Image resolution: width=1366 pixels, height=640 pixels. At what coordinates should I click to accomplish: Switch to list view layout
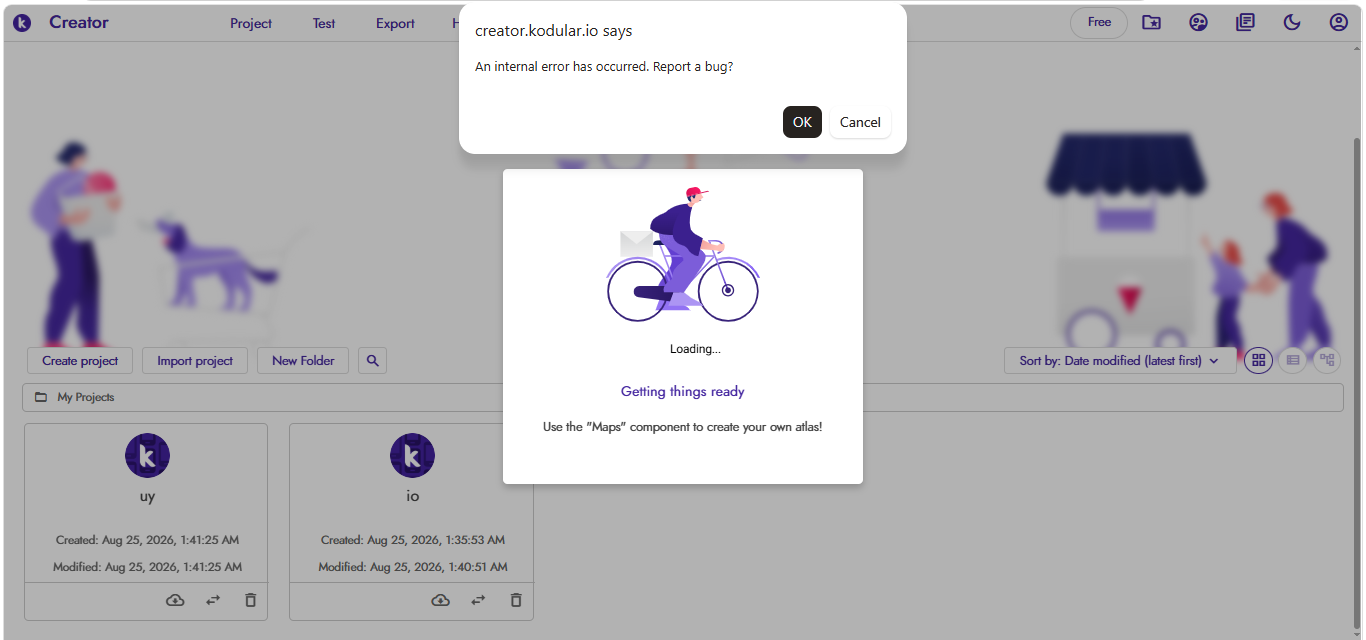1293,360
